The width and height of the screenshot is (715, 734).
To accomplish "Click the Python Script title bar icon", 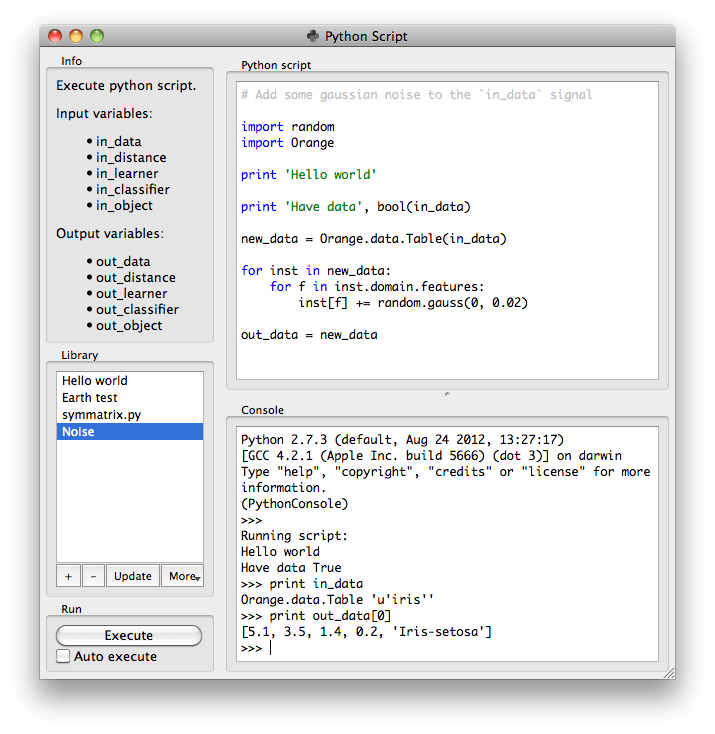I will 313,36.
